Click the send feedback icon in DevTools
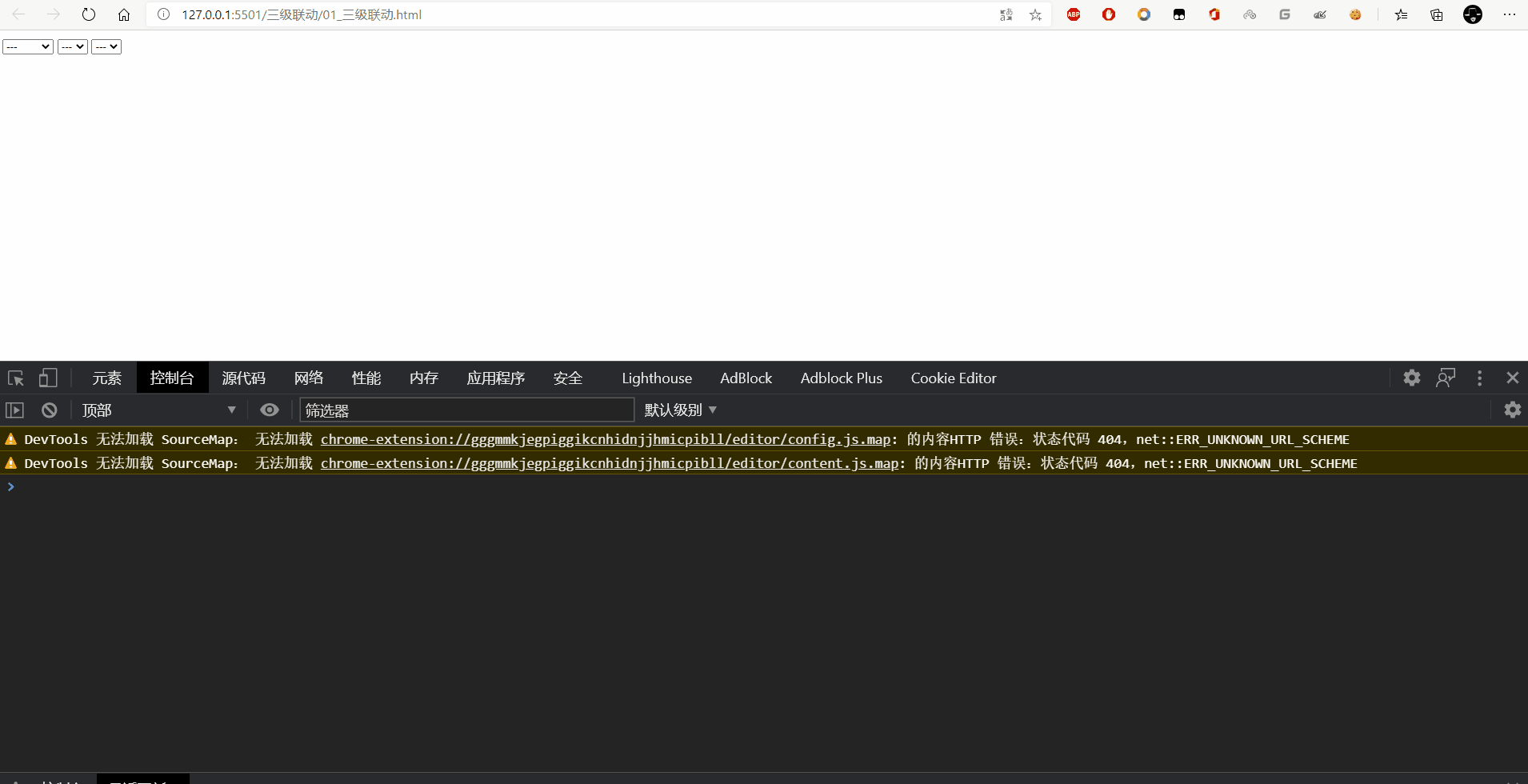Screen dimensions: 1528x784 click(1446, 378)
